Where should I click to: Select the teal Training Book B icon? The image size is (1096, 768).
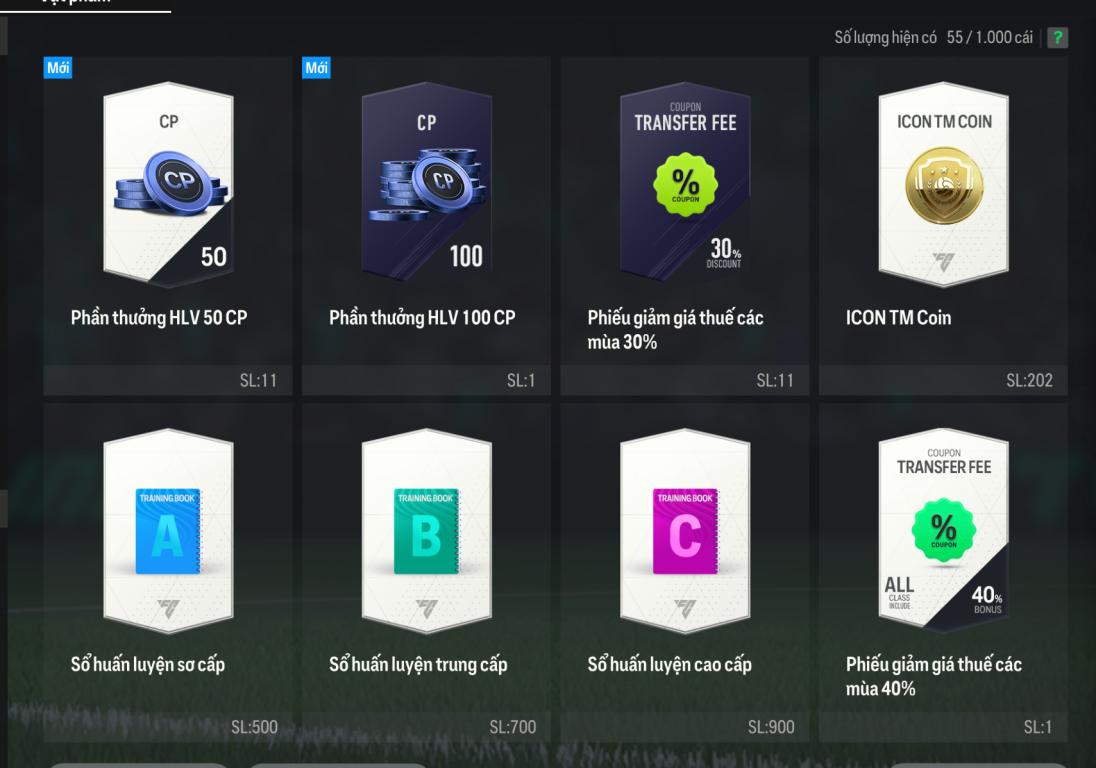pos(427,531)
